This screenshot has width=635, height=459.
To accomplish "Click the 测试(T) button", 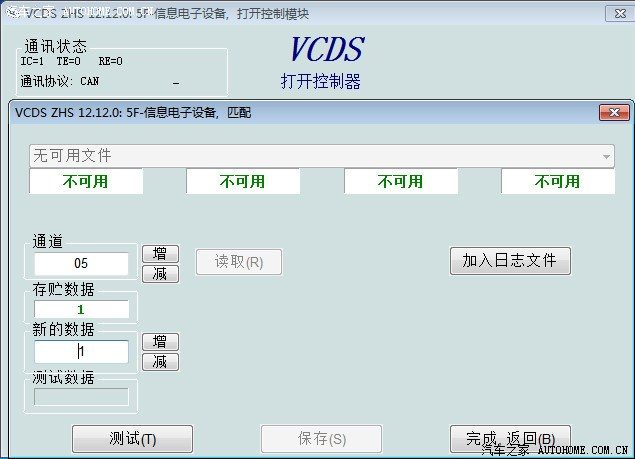I will (x=132, y=439).
